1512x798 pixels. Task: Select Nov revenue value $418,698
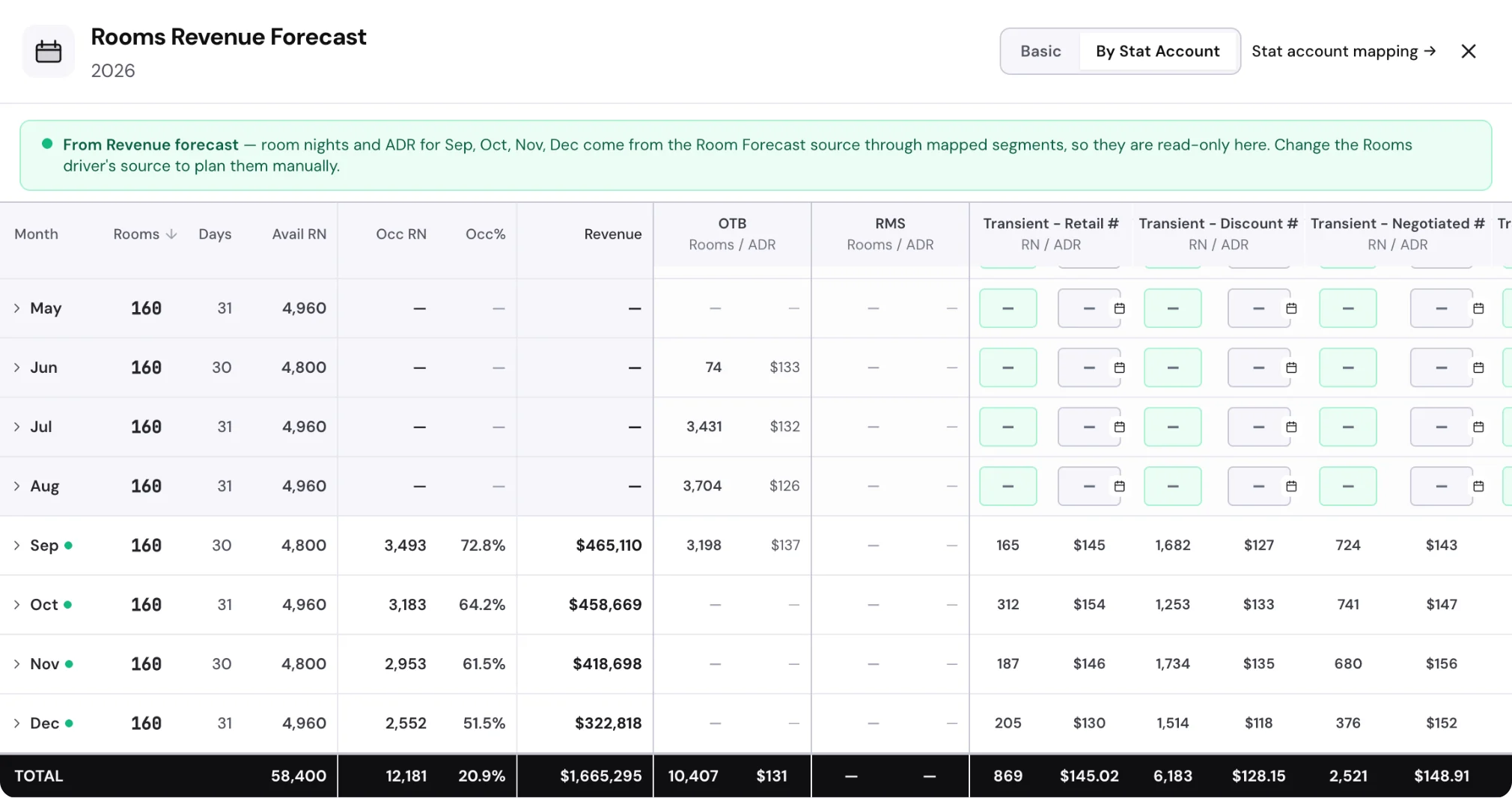[x=607, y=664]
